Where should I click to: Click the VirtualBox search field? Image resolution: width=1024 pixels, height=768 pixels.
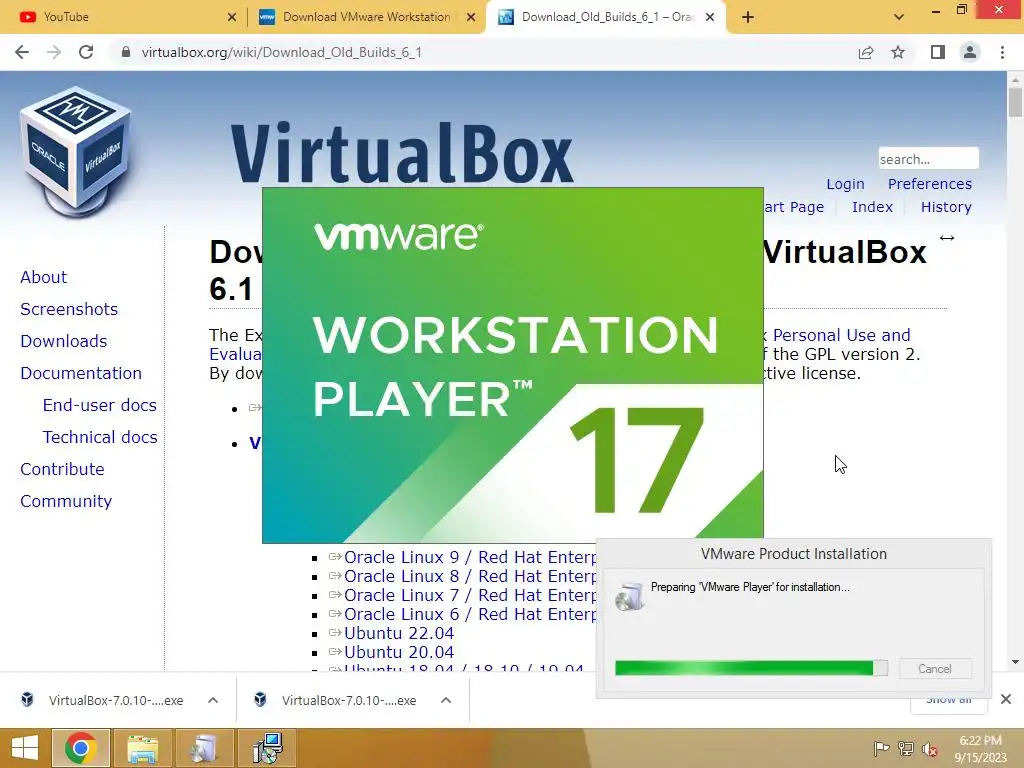coord(928,159)
